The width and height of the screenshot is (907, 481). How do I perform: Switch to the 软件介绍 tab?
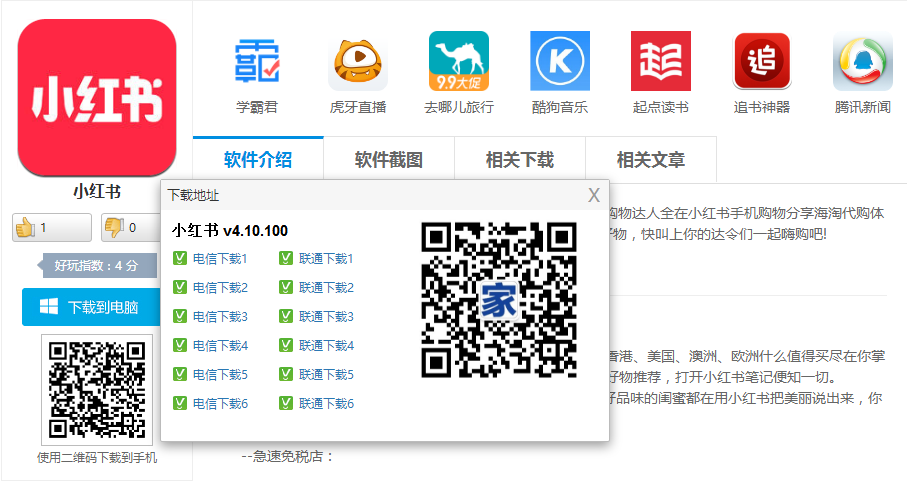pyautogui.click(x=258, y=160)
